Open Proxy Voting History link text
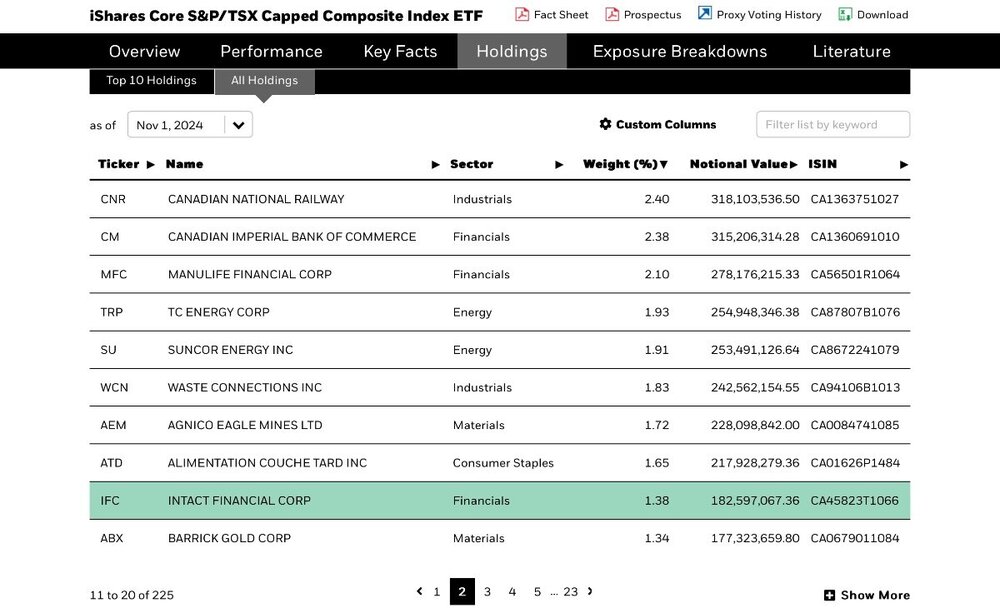This screenshot has width=1000, height=613. [769, 15]
